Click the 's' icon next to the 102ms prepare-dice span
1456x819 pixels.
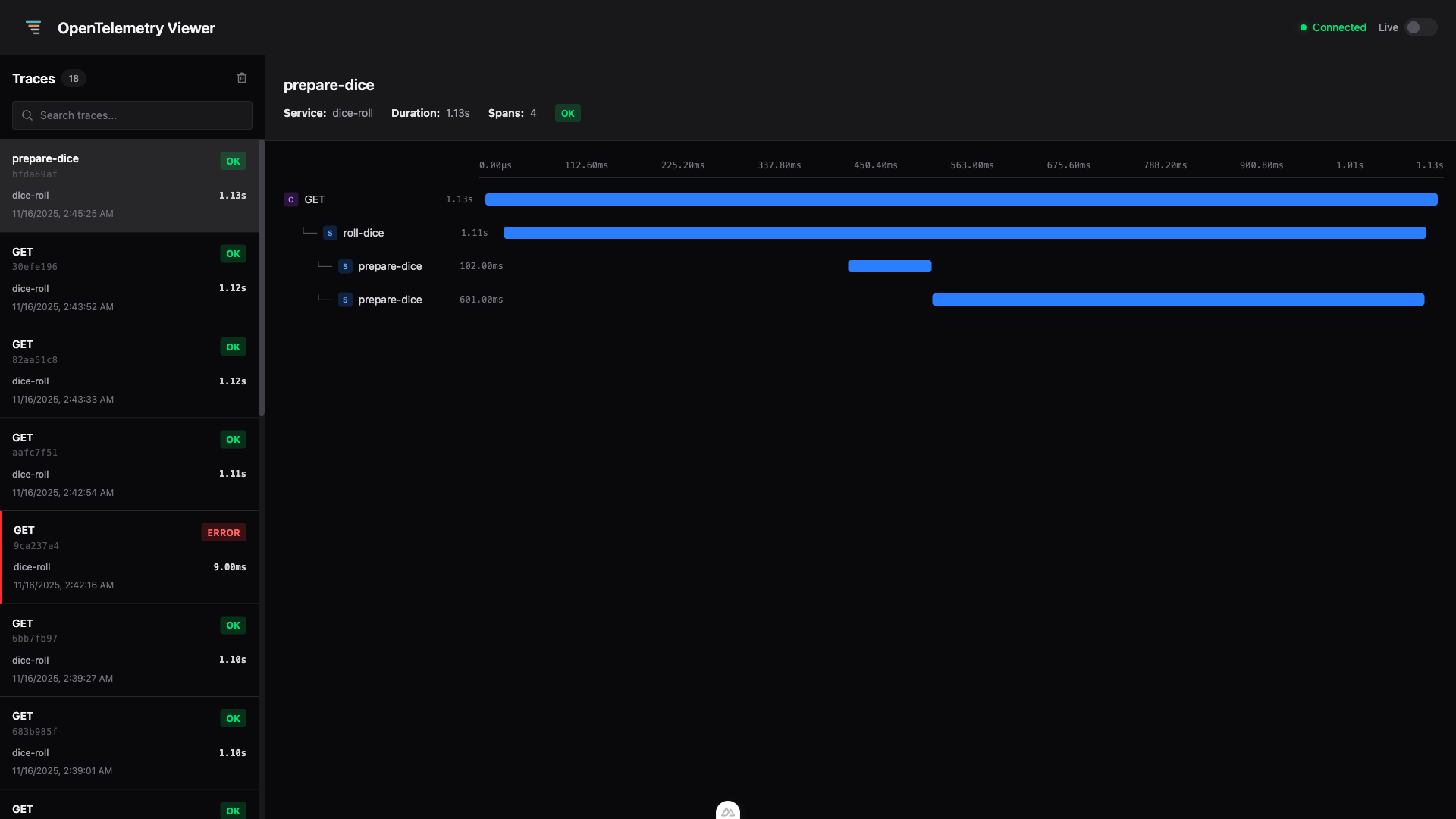pyautogui.click(x=345, y=266)
